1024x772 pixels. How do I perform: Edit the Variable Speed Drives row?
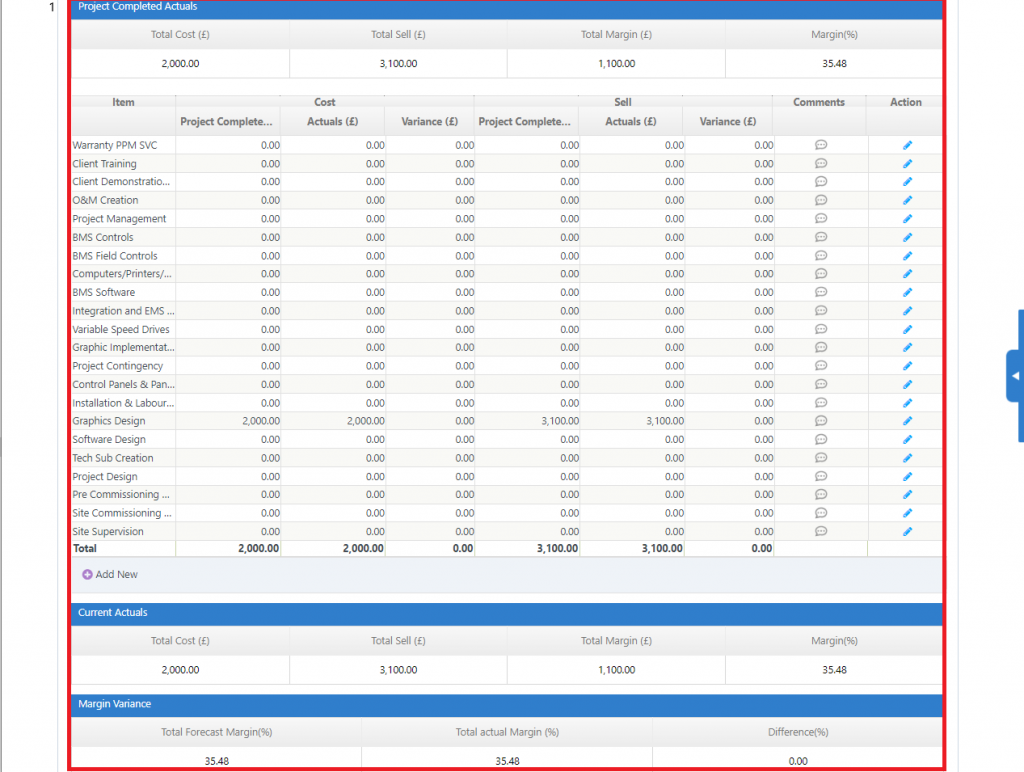coord(907,329)
